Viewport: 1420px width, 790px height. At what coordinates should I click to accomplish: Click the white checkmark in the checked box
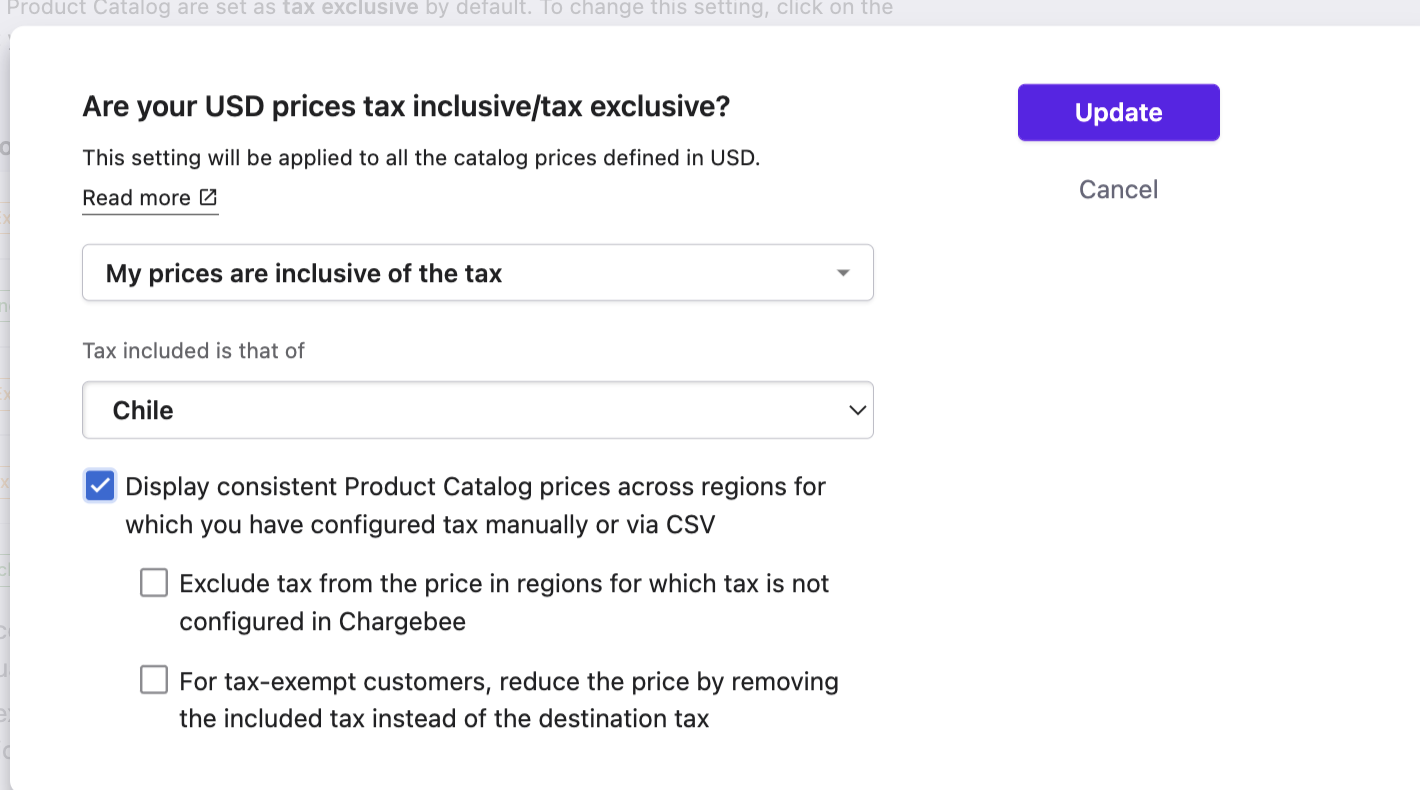99,487
